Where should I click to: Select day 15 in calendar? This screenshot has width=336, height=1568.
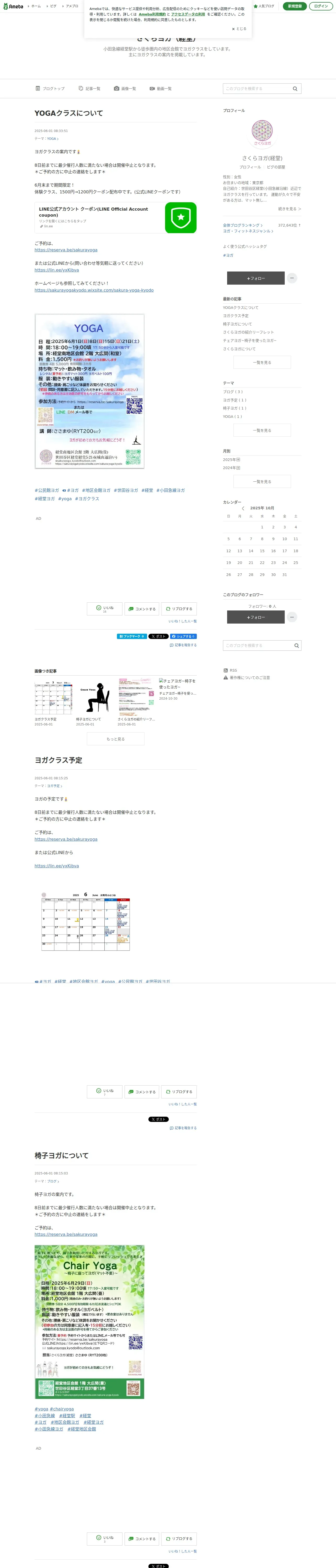[x=262, y=551]
